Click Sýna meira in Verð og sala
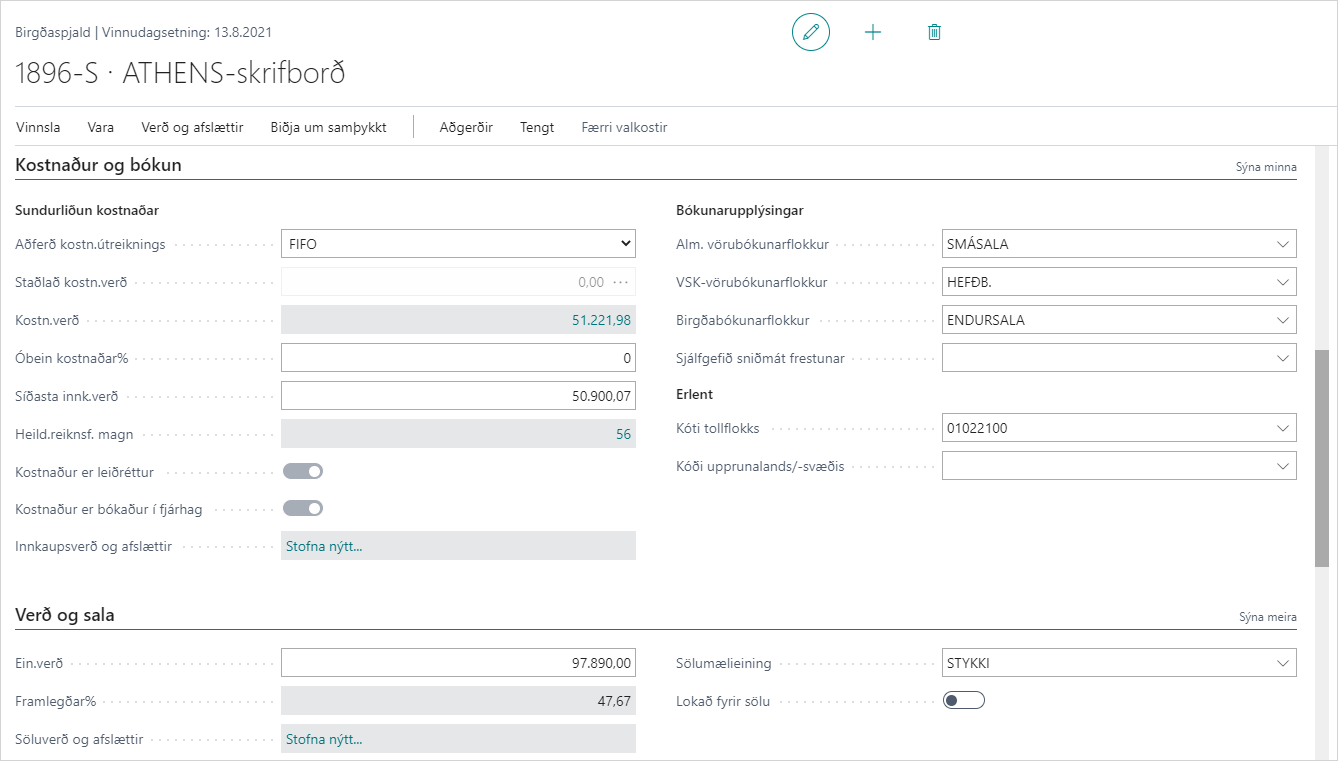1338x761 pixels. pos(1267,617)
